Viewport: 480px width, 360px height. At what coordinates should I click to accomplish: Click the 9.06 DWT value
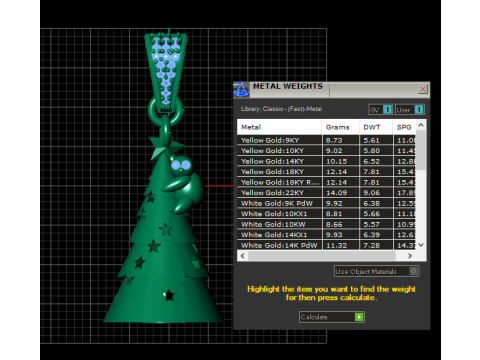click(x=371, y=193)
